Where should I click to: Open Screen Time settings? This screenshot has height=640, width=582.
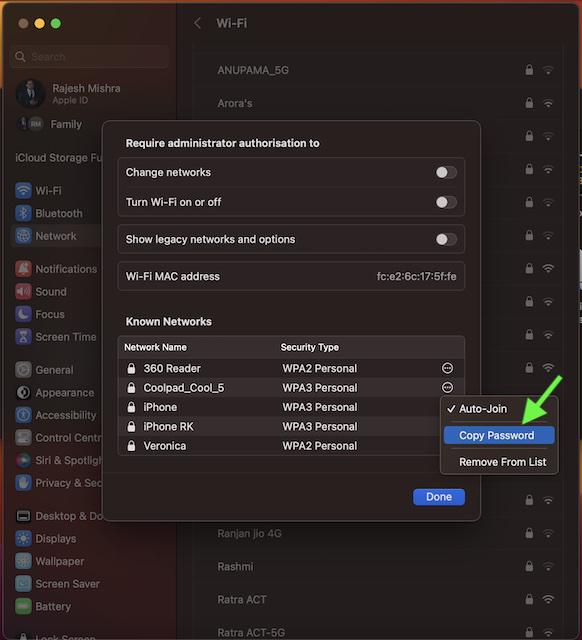56,337
